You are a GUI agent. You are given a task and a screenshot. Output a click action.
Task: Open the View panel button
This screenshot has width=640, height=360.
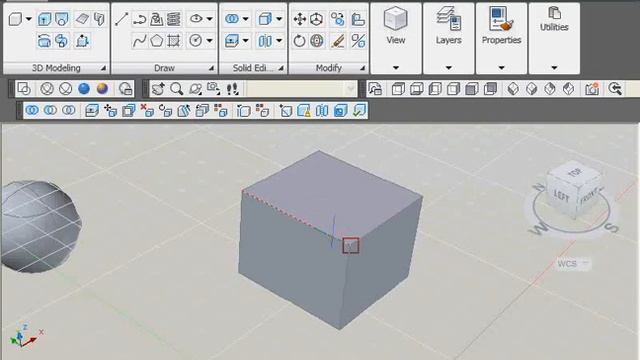(x=396, y=38)
